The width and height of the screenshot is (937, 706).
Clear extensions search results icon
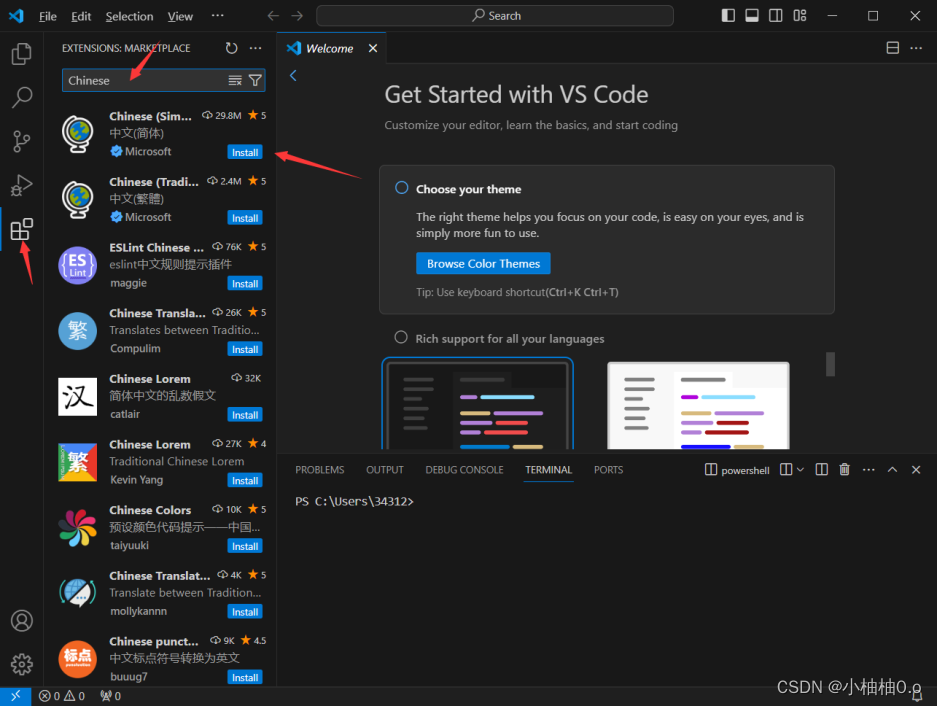235,80
